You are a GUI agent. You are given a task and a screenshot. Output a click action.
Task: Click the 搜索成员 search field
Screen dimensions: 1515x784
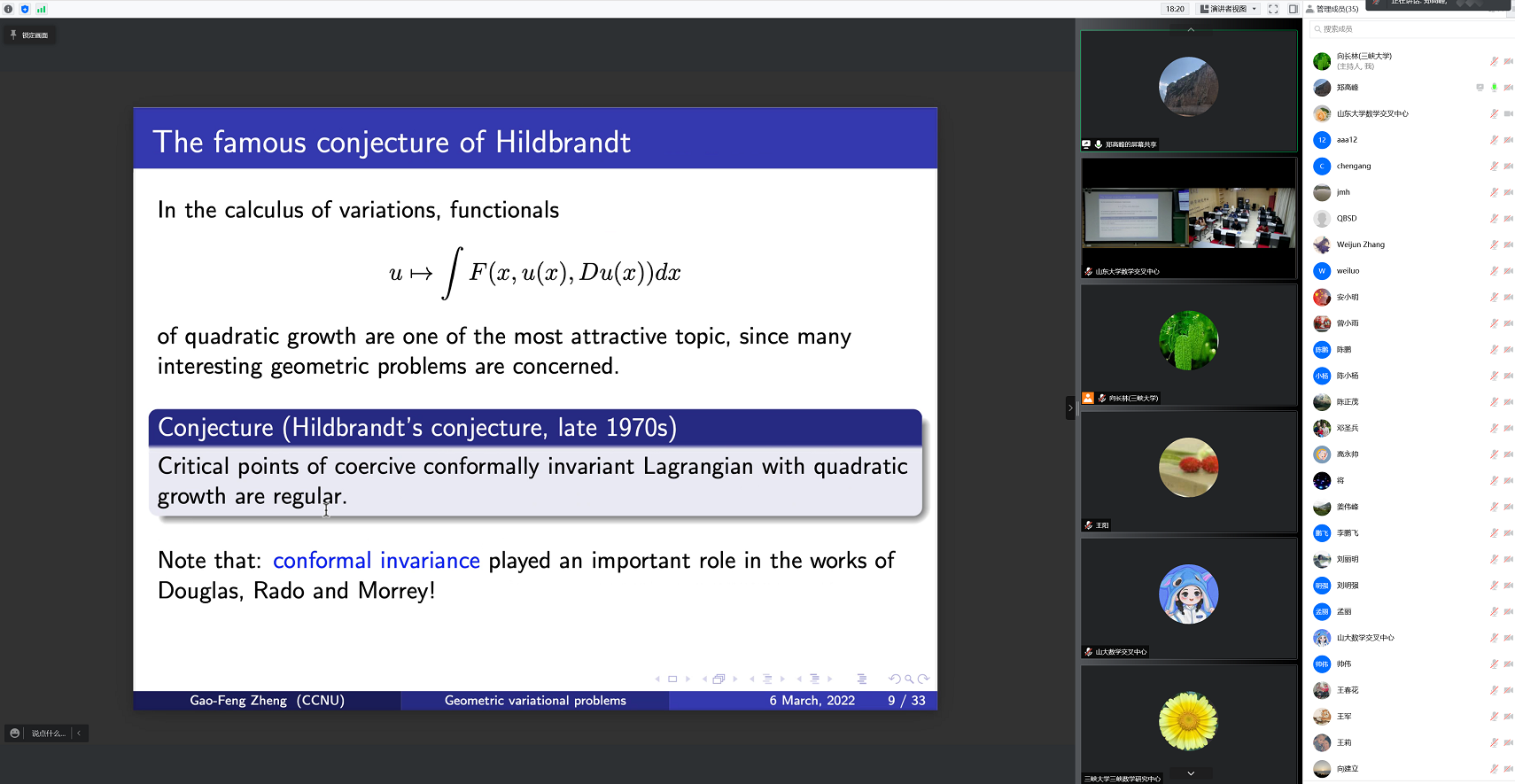1409,29
